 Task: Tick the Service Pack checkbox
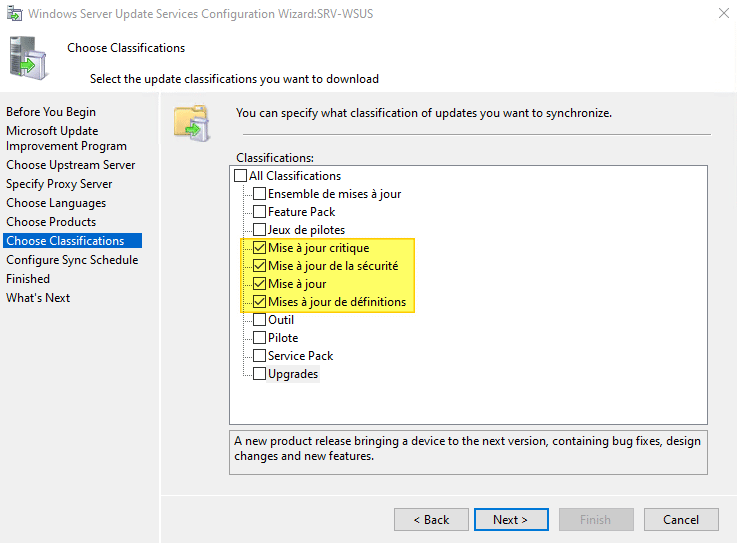point(259,356)
